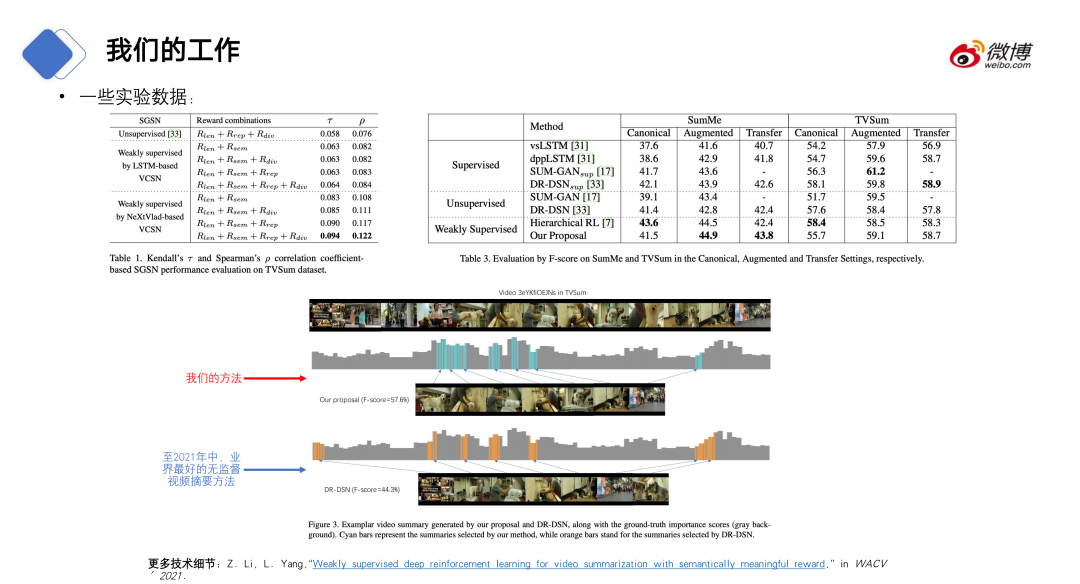Select the red 我们的方法 label
This screenshot has width=1080, height=584.
214,378
